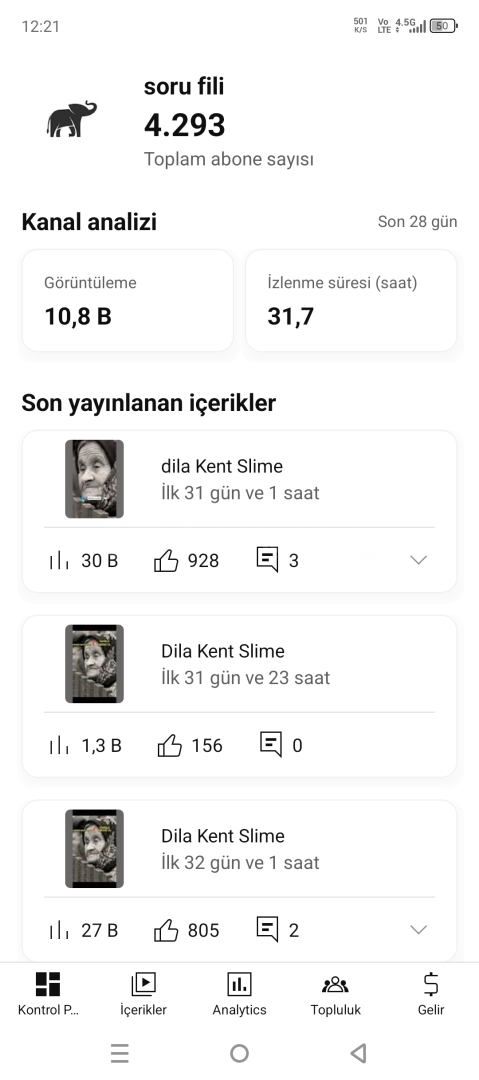Tap the elephant channel avatar
The image size is (479, 1080).
pyautogui.click(x=72, y=119)
